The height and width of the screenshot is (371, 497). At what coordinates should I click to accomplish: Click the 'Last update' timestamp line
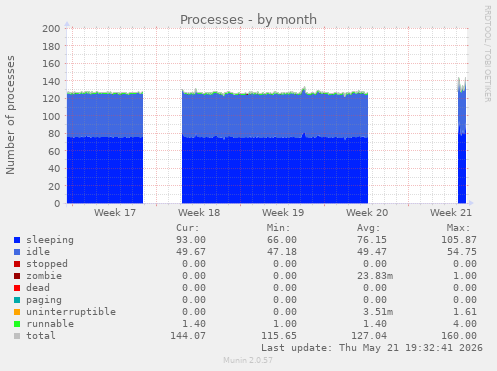372,348
